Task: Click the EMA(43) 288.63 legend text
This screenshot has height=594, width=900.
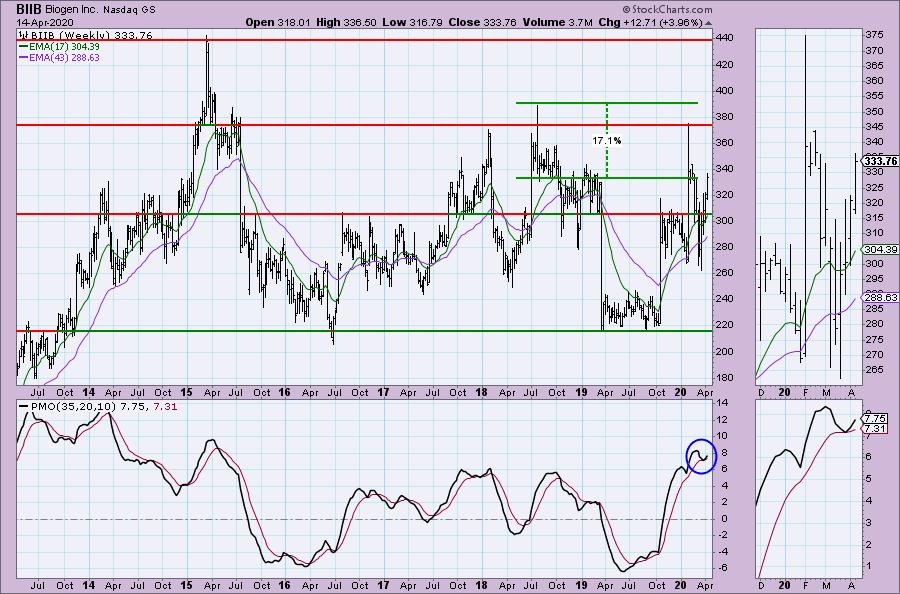Action: tap(64, 57)
